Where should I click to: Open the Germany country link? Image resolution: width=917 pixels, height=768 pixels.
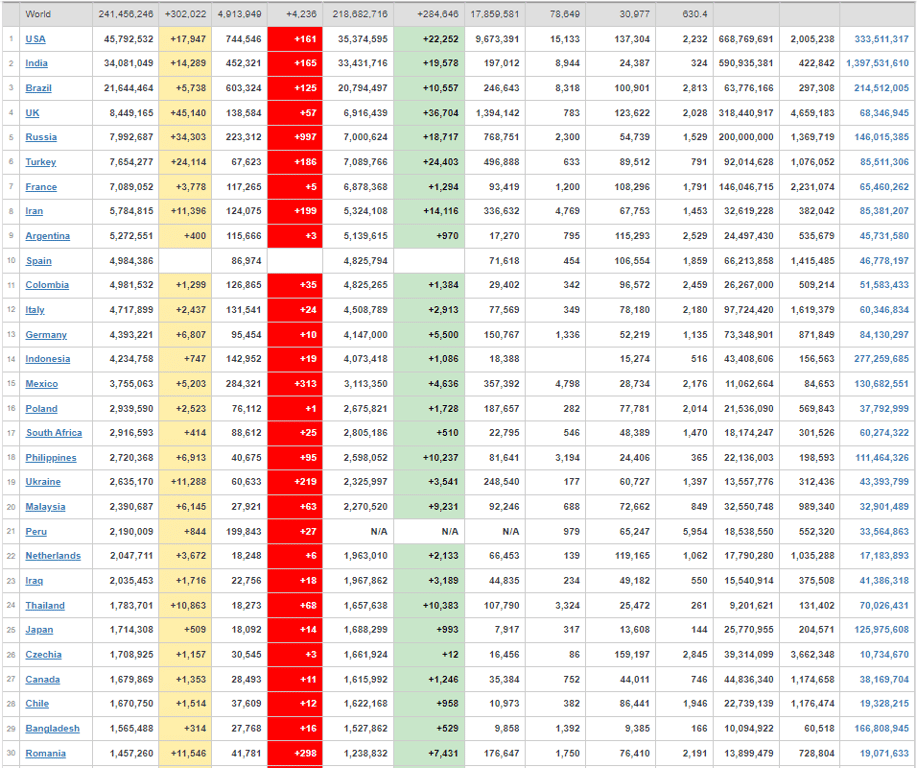point(46,335)
